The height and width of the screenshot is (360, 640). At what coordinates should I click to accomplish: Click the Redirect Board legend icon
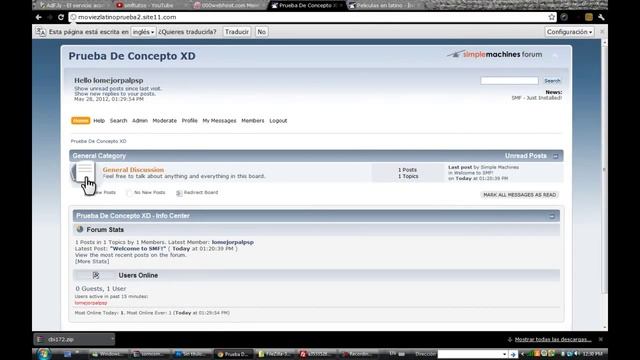[179, 193]
